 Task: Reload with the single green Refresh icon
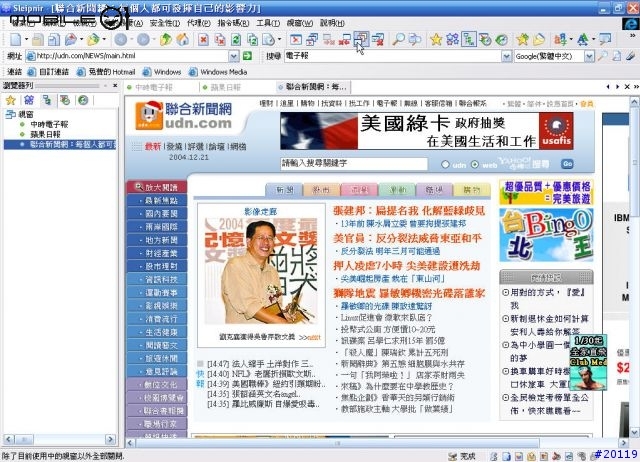coord(236,40)
